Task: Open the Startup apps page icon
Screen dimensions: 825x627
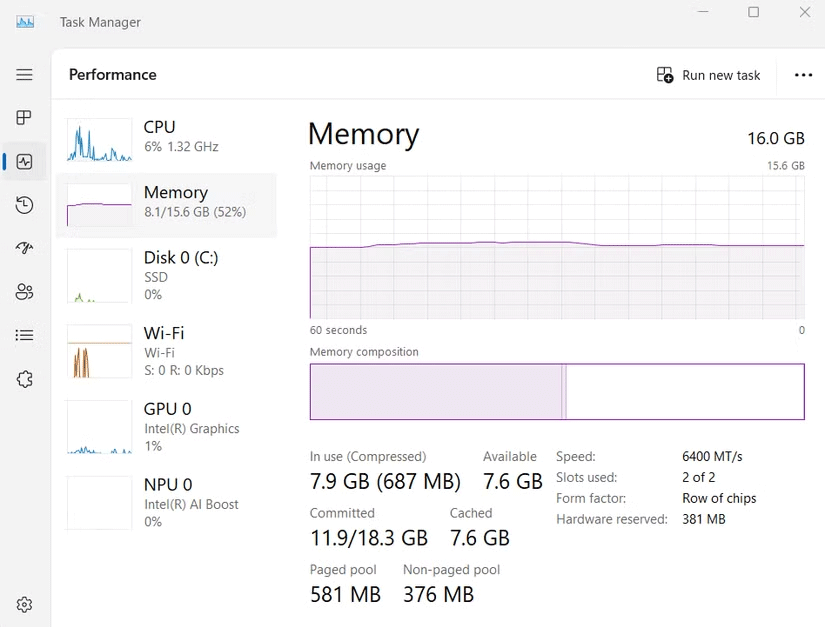Action: coord(25,249)
